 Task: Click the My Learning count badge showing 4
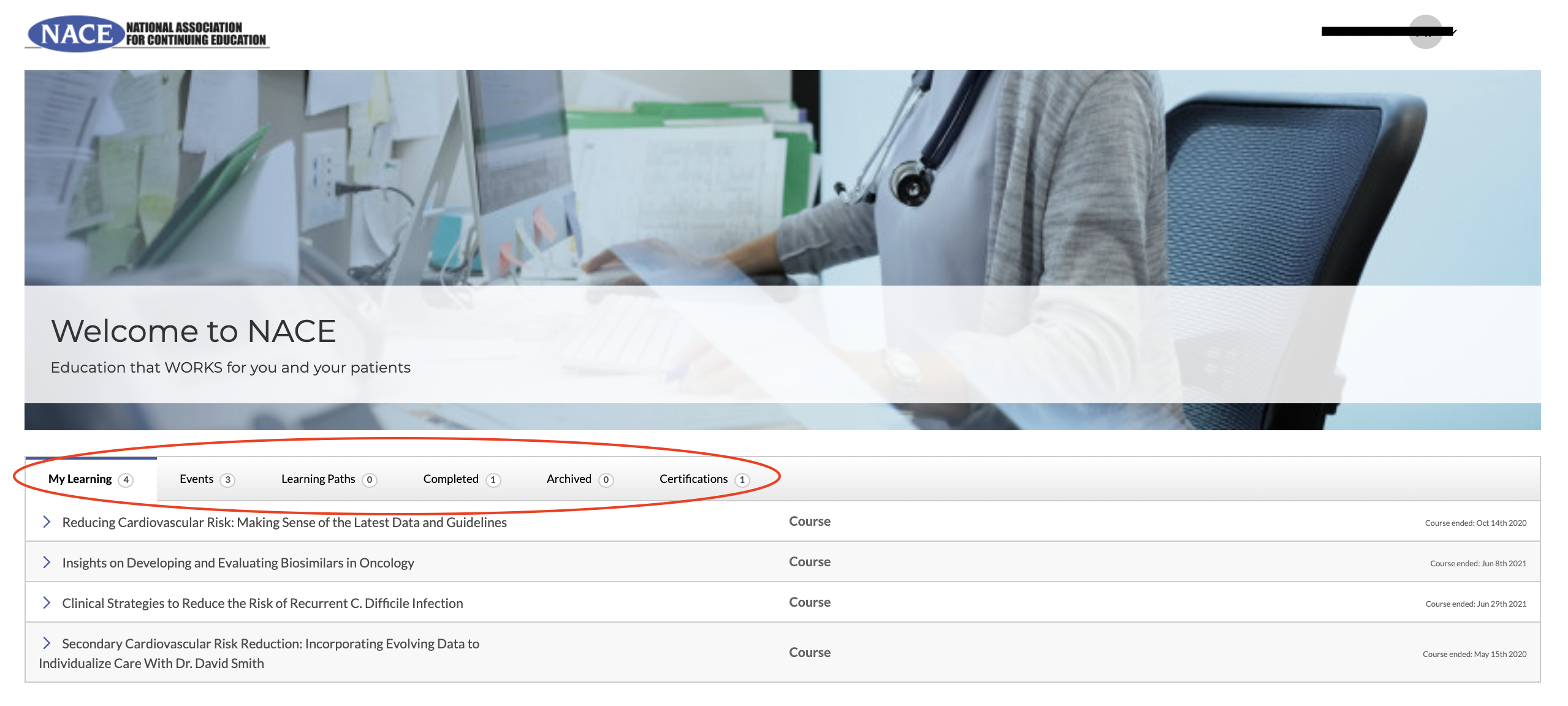[126, 480]
